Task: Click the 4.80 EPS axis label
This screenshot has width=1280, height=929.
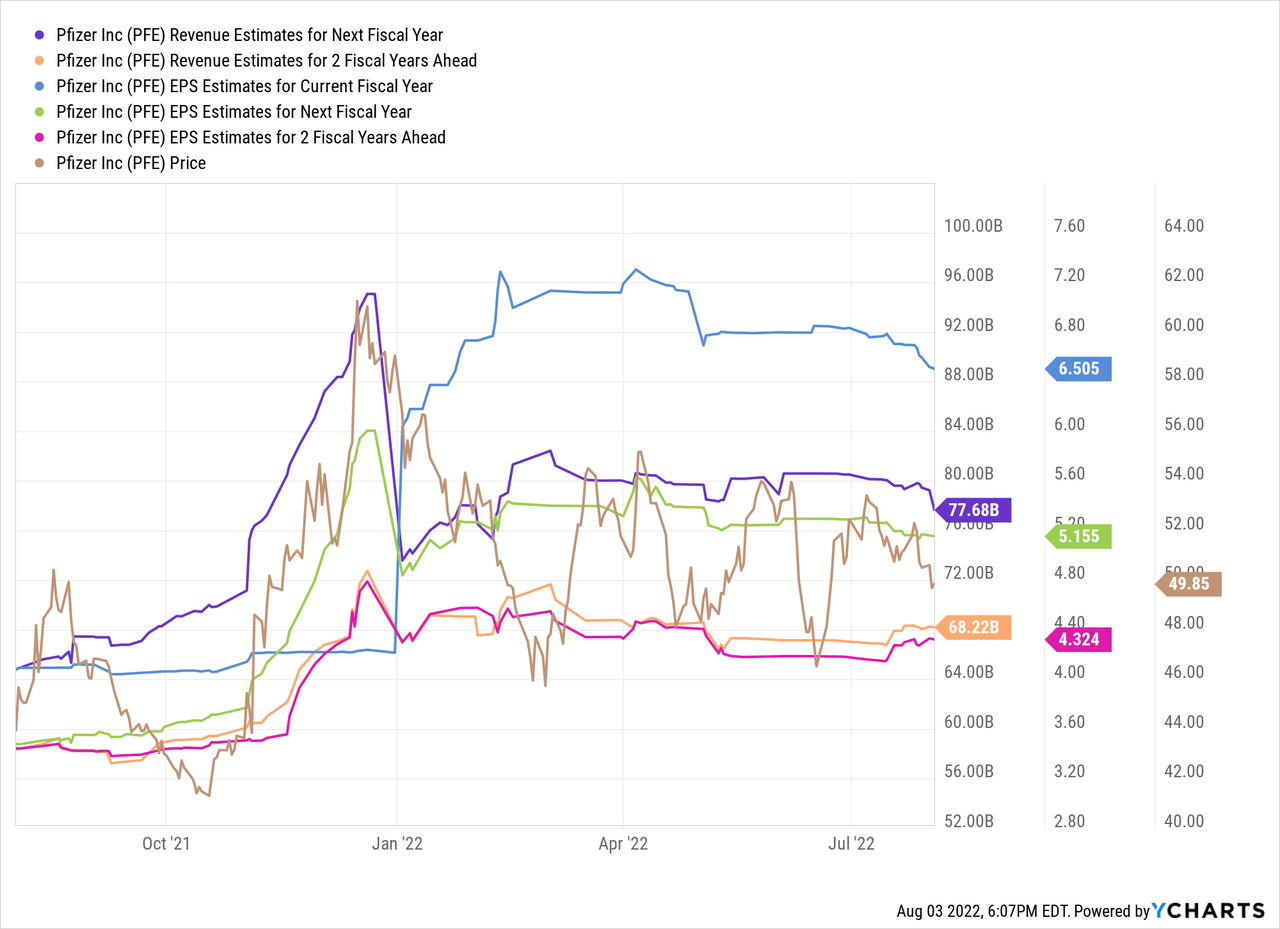Action: [x=1070, y=573]
